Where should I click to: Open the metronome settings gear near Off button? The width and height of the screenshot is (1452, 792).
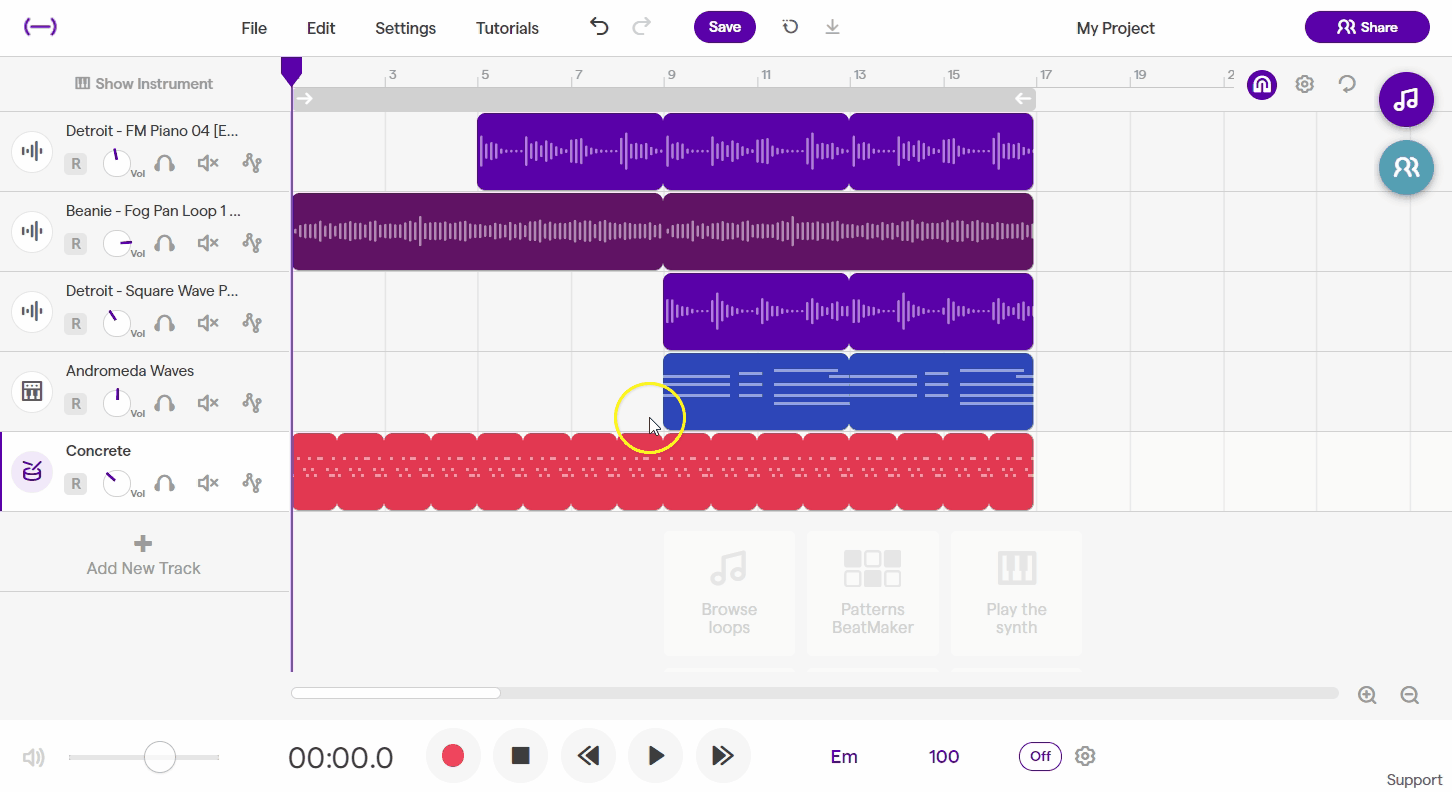coord(1085,756)
